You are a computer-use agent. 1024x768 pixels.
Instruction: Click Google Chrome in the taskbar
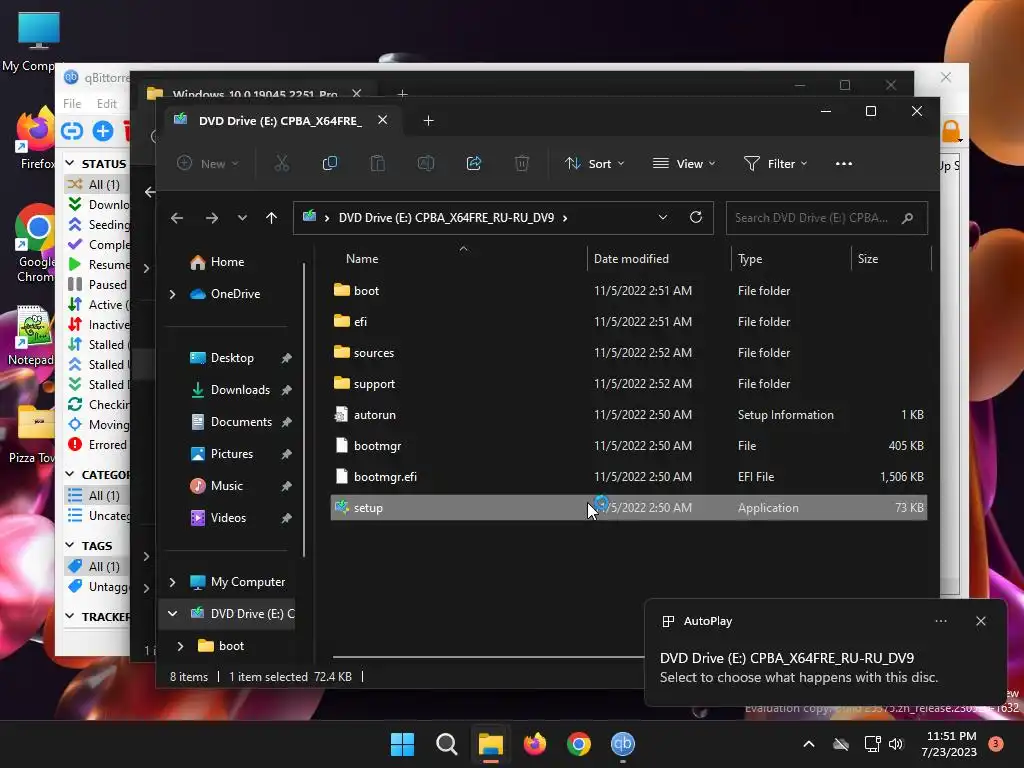(579, 744)
